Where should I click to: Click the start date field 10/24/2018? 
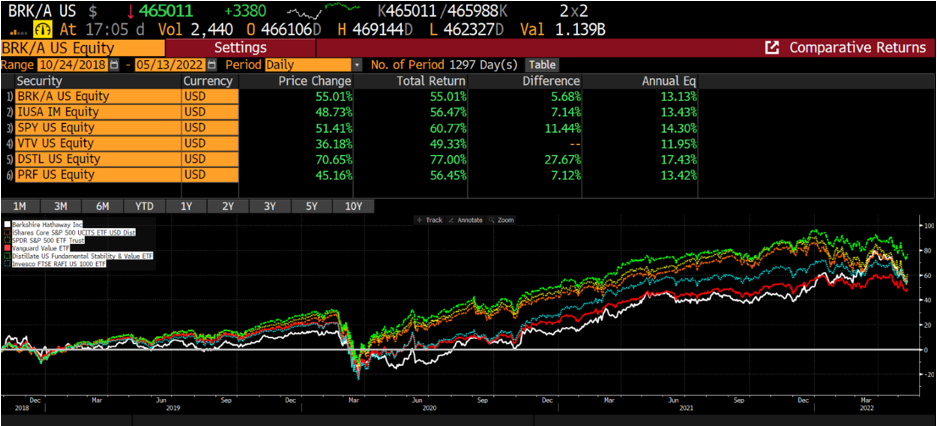point(73,65)
